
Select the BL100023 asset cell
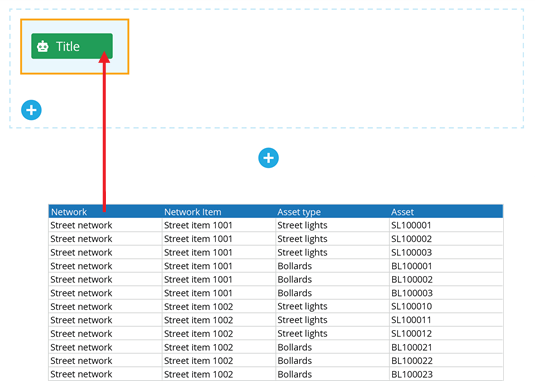(x=446, y=374)
